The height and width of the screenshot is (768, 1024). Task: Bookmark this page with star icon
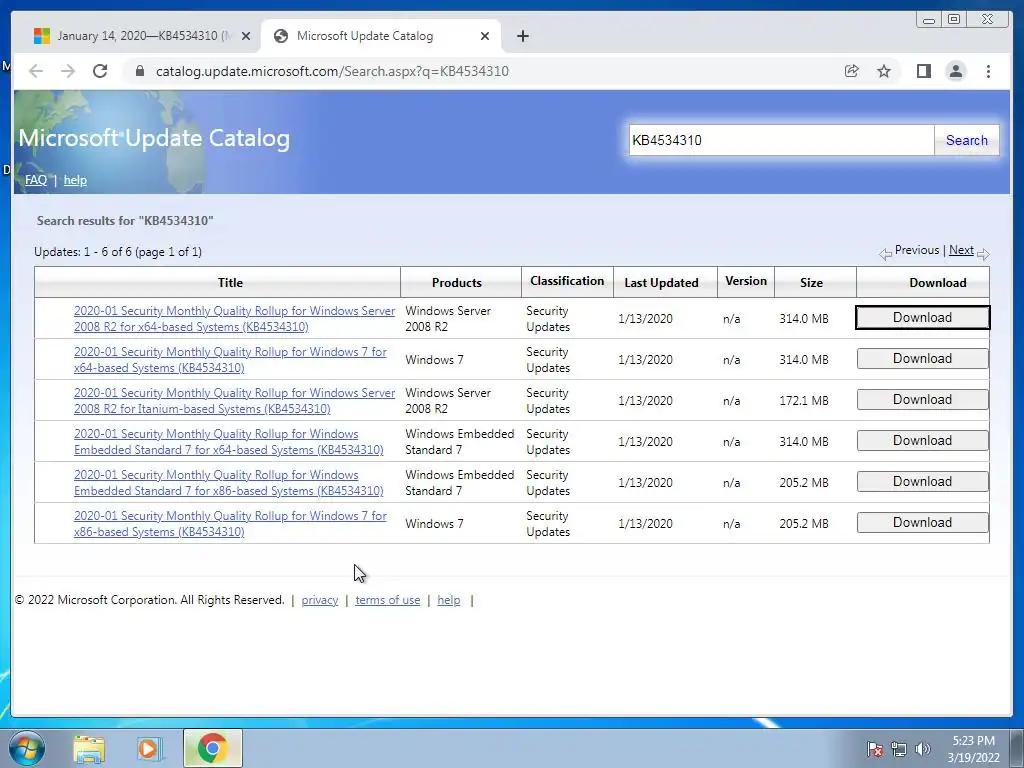click(884, 71)
